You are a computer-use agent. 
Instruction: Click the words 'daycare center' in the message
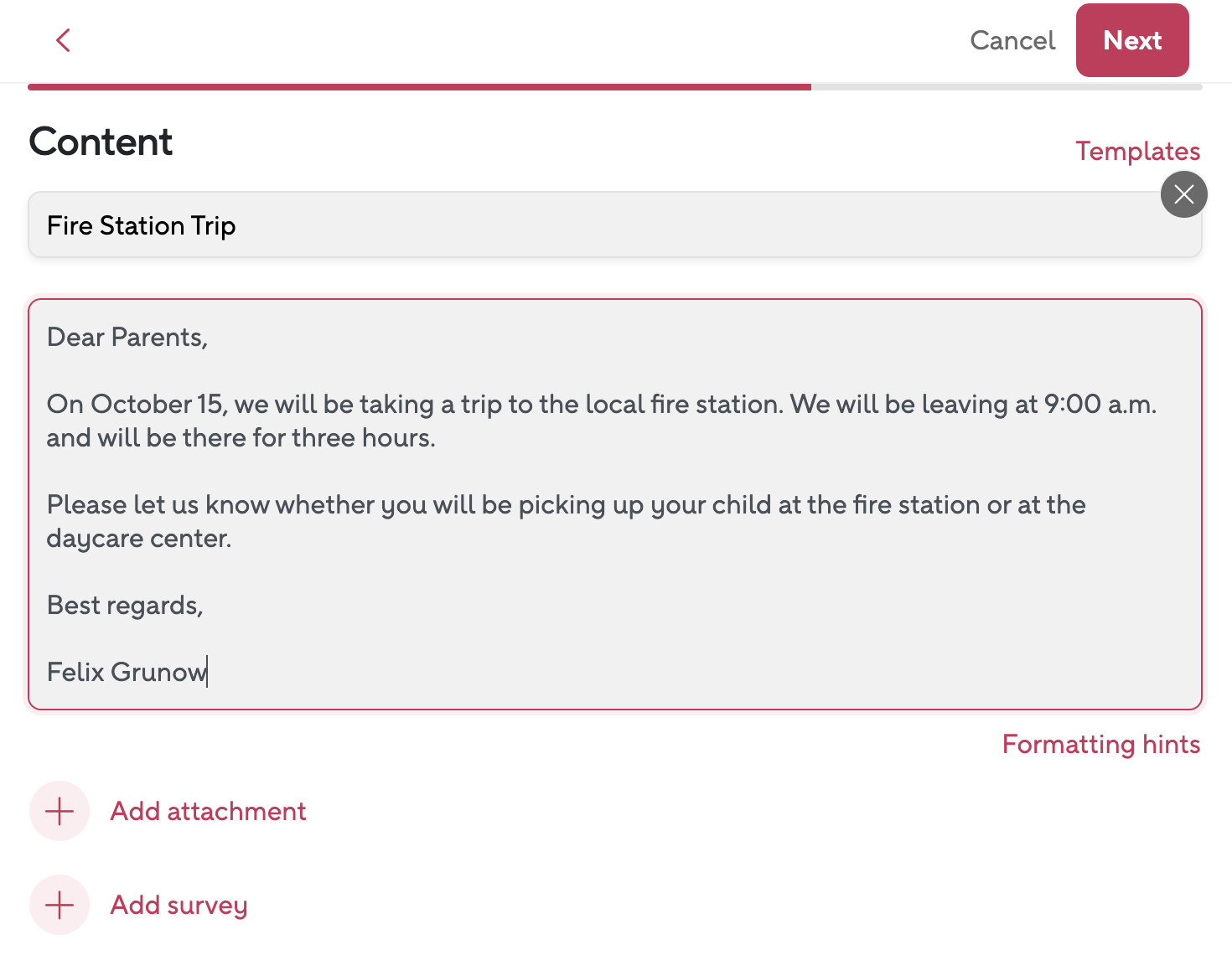138,539
